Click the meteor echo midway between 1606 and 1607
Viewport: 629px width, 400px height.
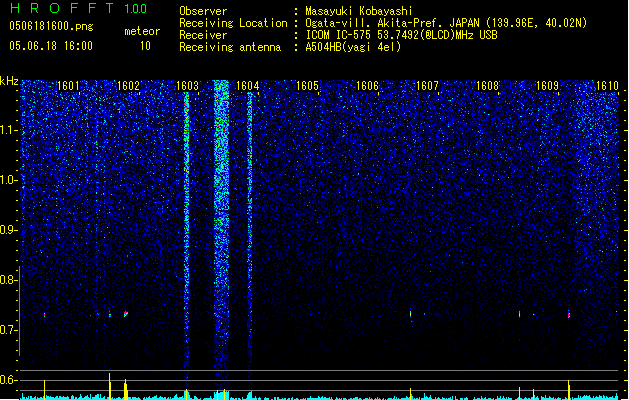[x=410, y=314]
